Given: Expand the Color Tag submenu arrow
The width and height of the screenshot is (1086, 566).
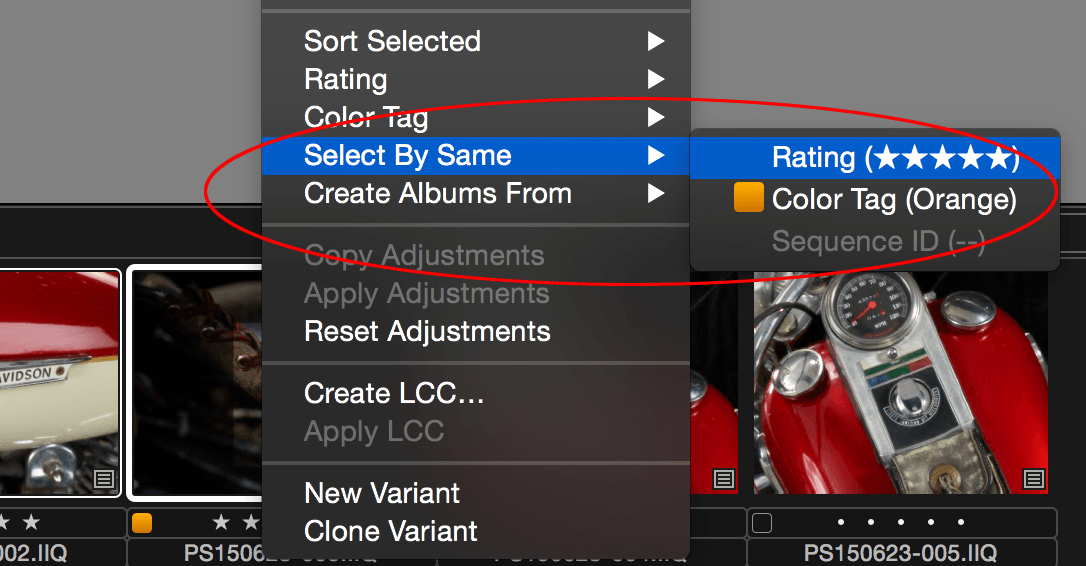Looking at the screenshot, I should click(655, 117).
